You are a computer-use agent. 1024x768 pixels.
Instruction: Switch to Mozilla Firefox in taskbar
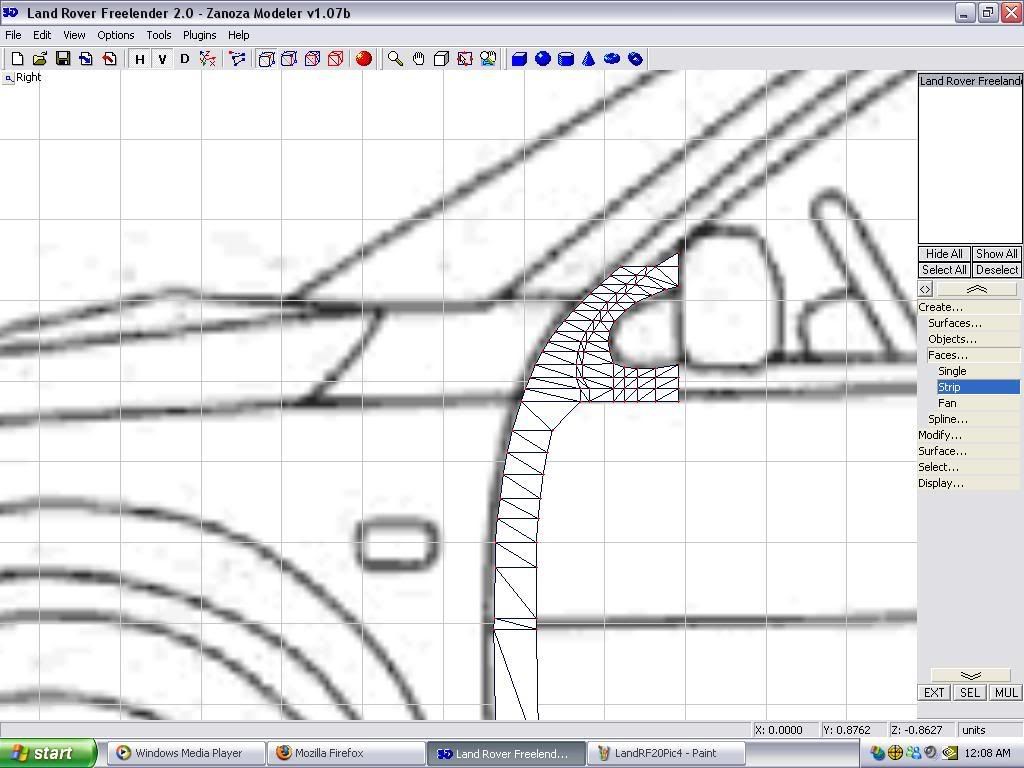pos(328,753)
